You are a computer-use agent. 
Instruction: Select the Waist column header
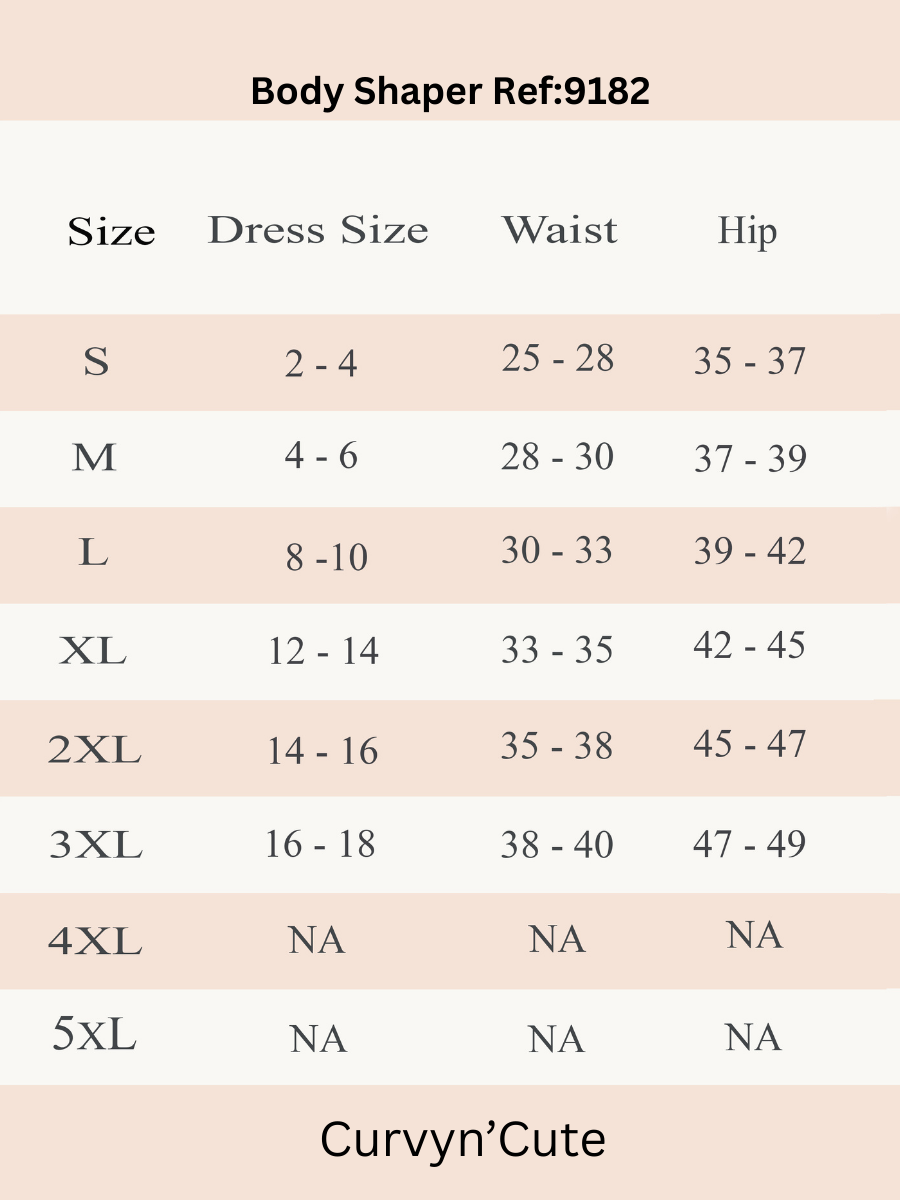[559, 230]
